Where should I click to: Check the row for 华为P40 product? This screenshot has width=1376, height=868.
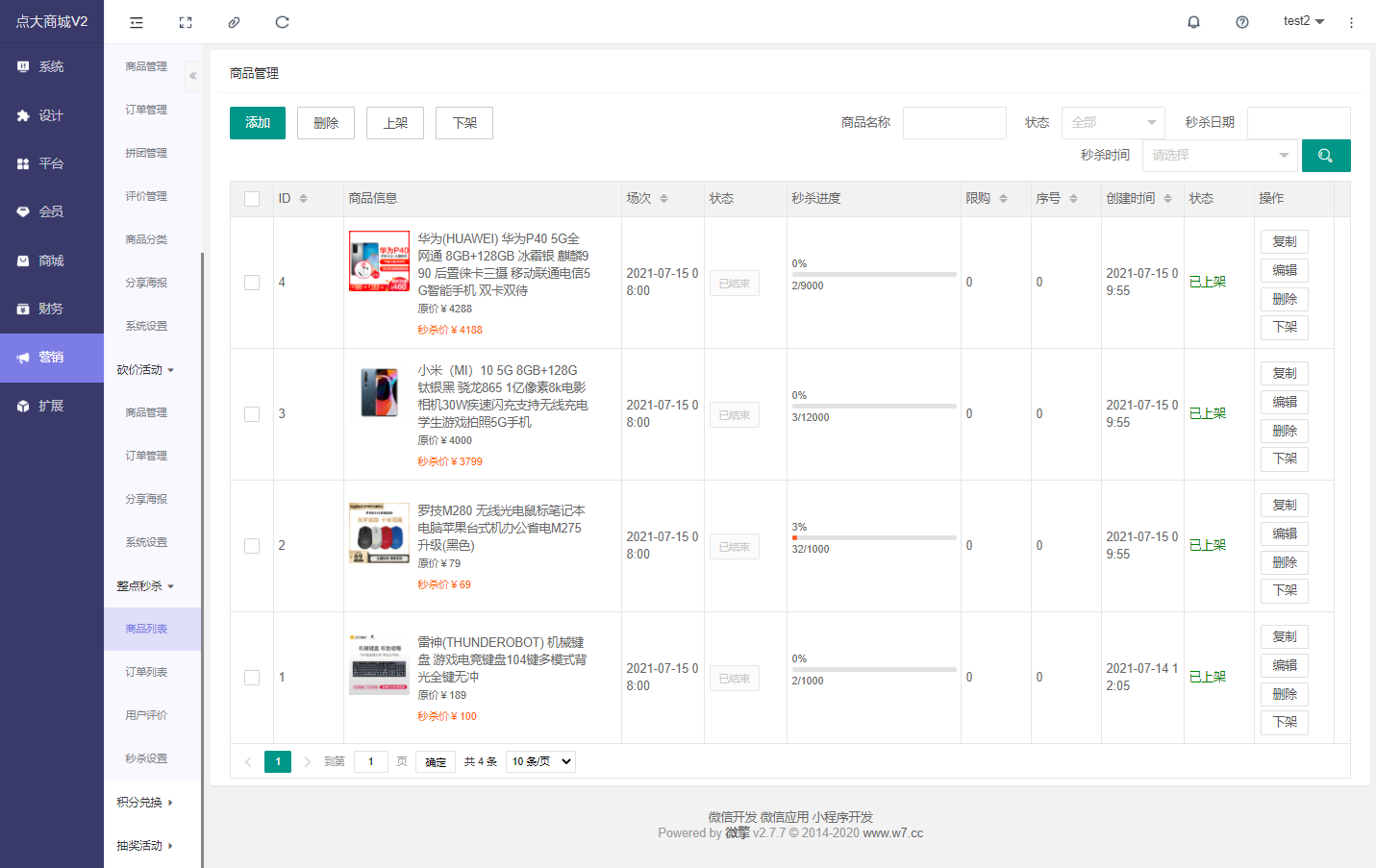coord(252,283)
